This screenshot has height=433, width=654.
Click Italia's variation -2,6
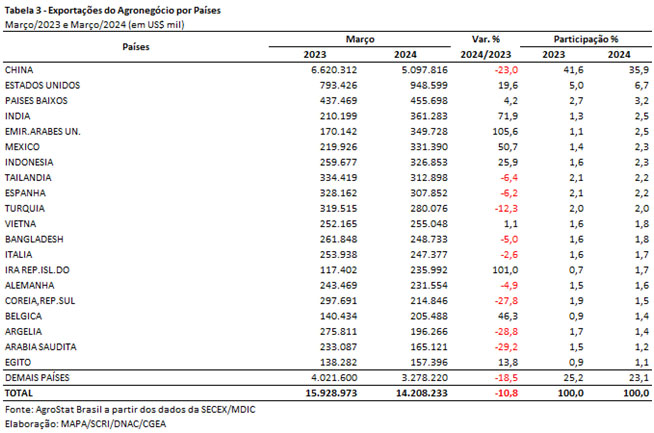coord(509,254)
